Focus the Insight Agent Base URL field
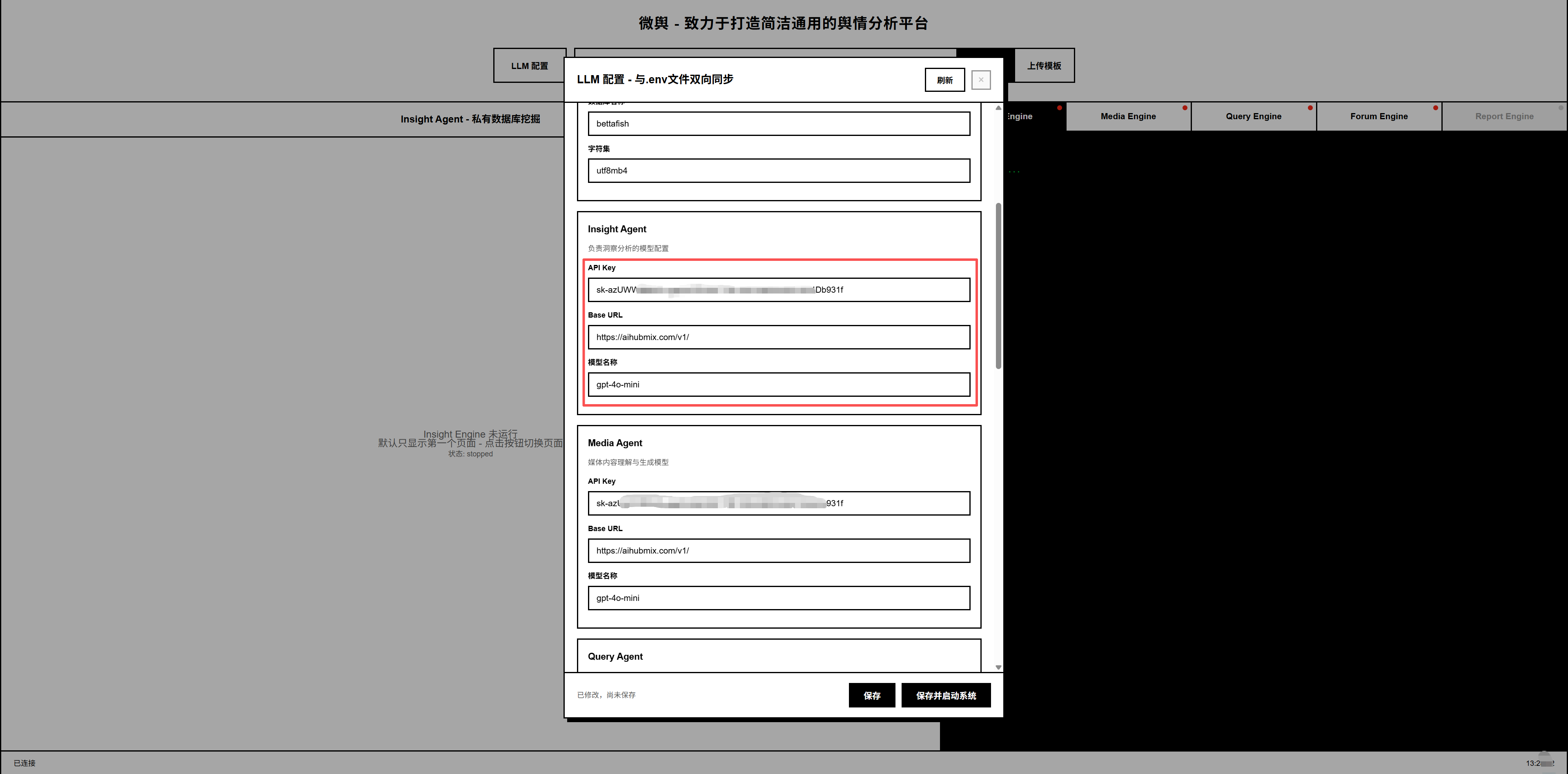1568x774 pixels. point(779,337)
